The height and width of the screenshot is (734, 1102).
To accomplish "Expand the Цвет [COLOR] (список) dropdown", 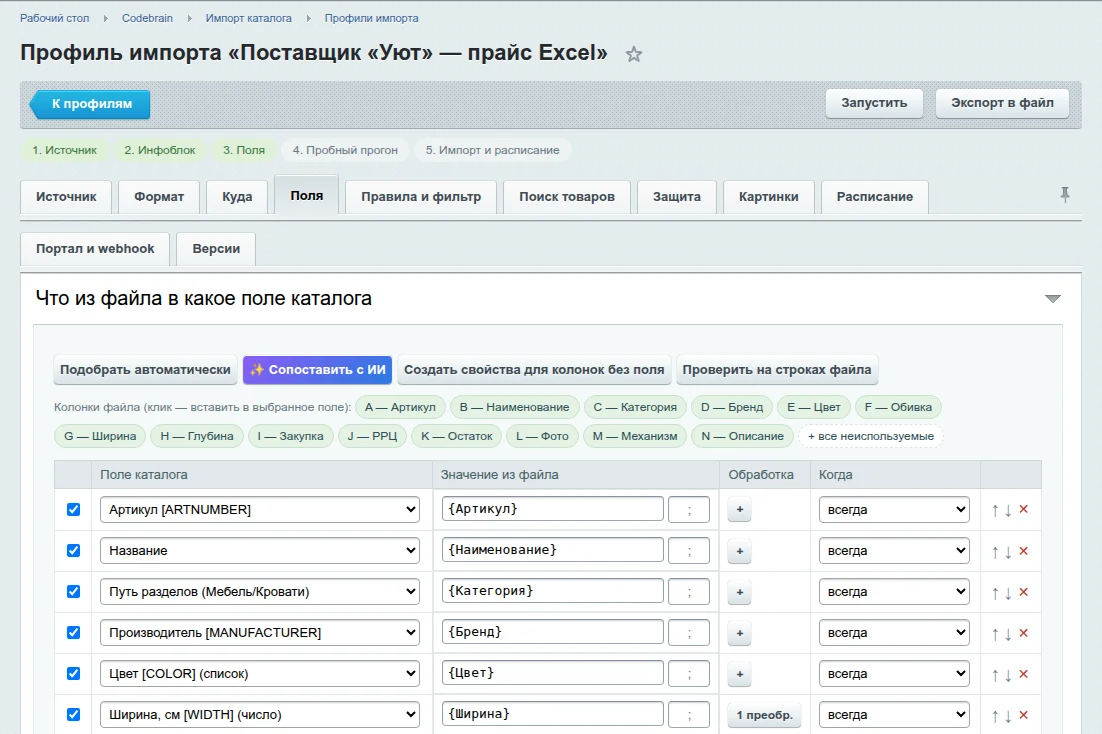I will [x=260, y=674].
